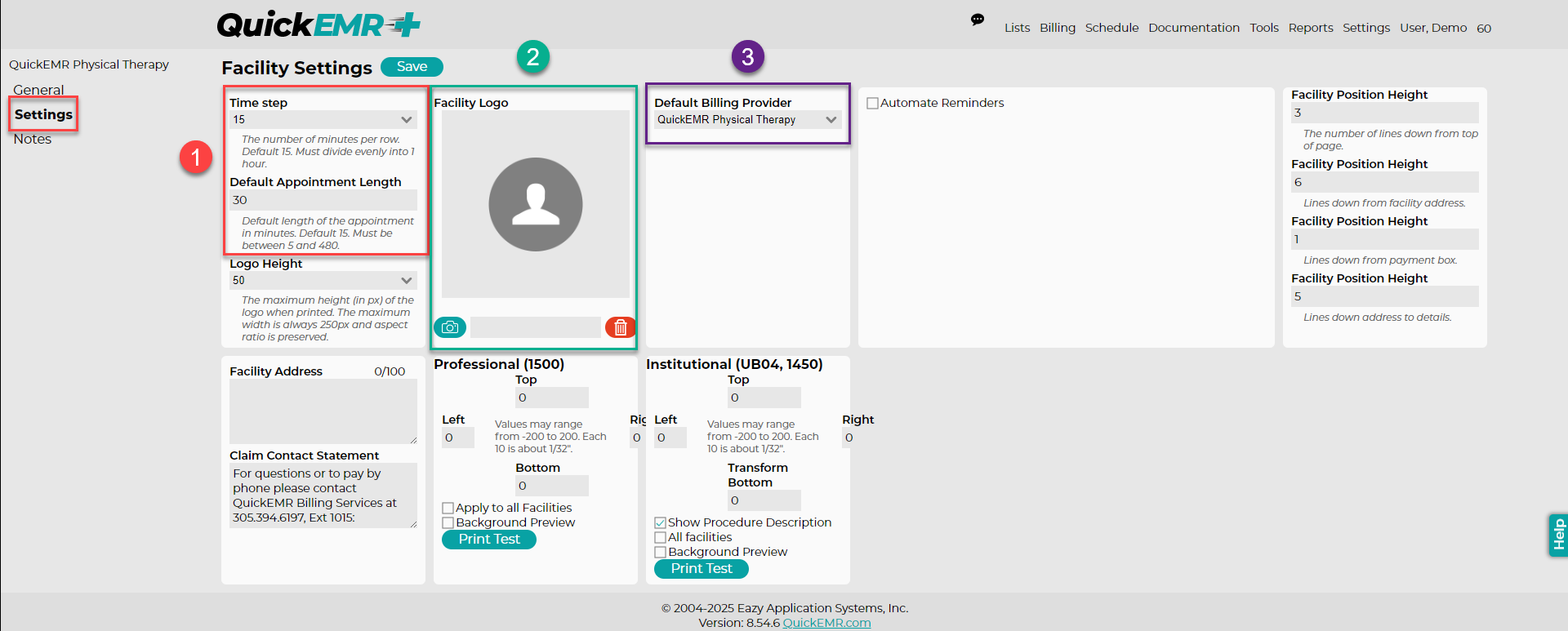Click the QuickEMR+ logo

(x=318, y=25)
